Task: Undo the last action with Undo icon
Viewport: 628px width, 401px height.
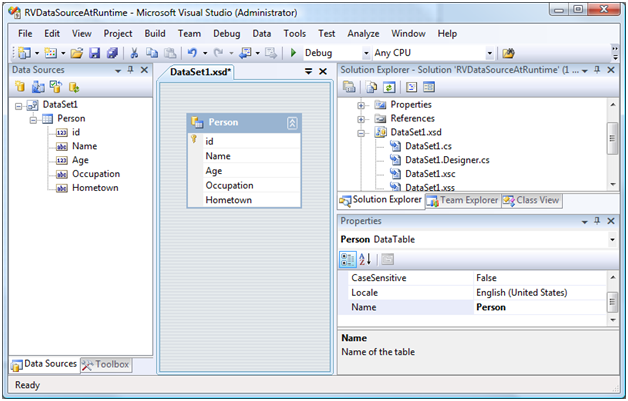Action: click(192, 53)
